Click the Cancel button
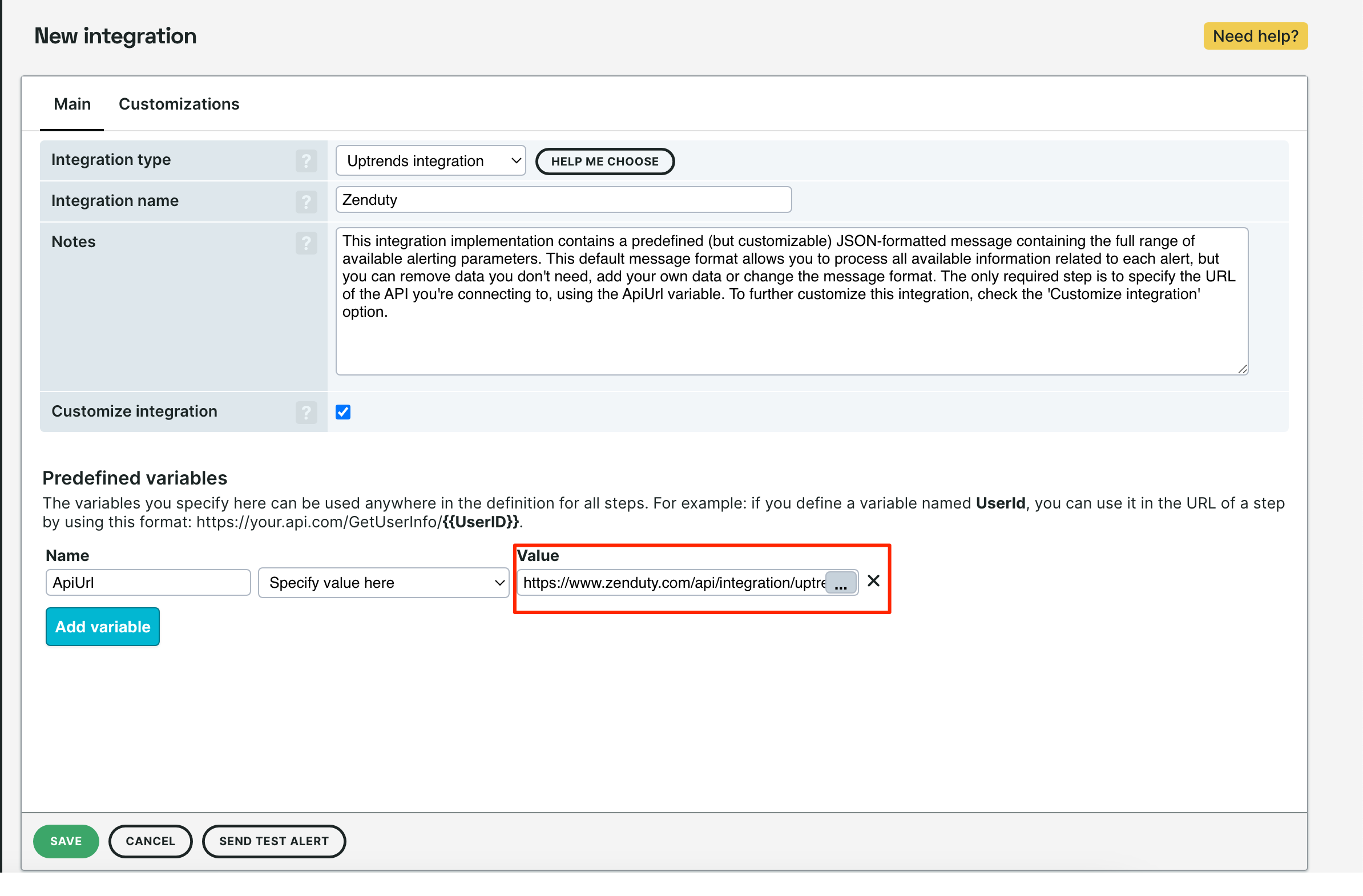This screenshot has width=1363, height=896. coord(150,841)
